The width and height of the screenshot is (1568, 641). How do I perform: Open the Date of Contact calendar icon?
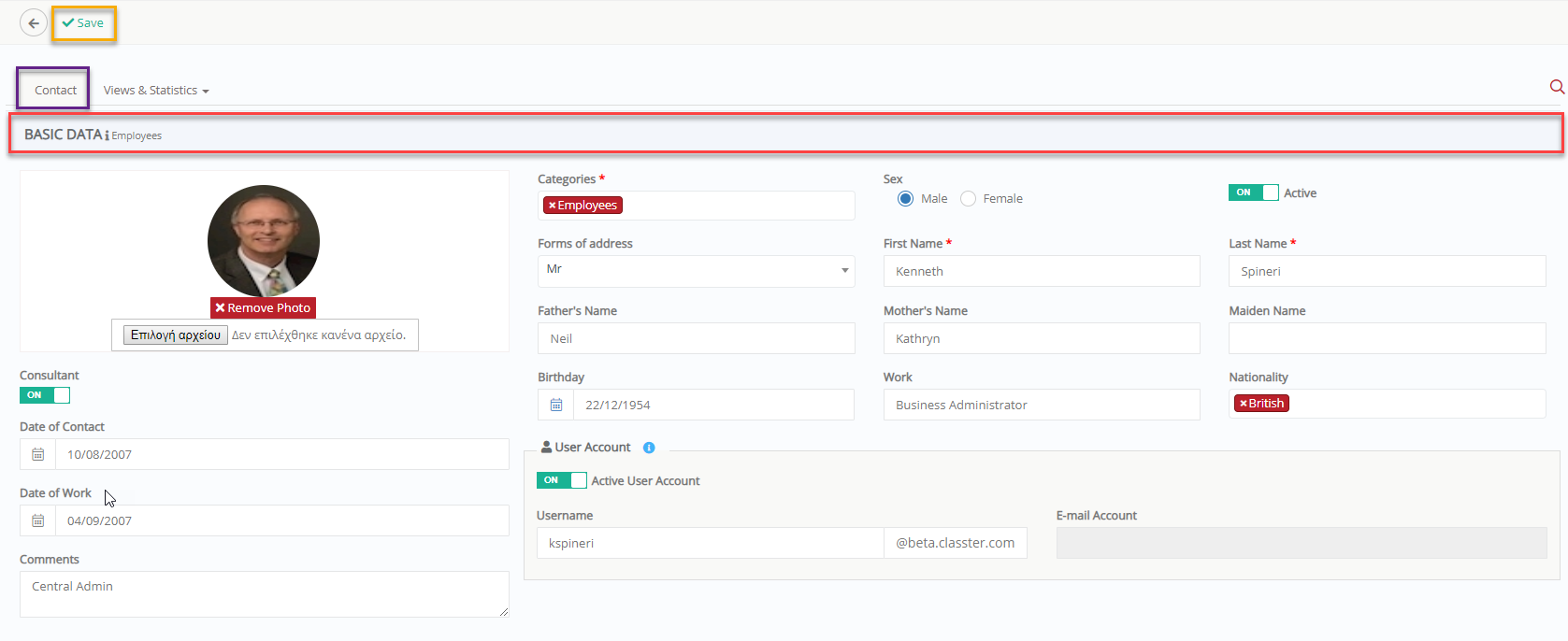tap(38, 454)
